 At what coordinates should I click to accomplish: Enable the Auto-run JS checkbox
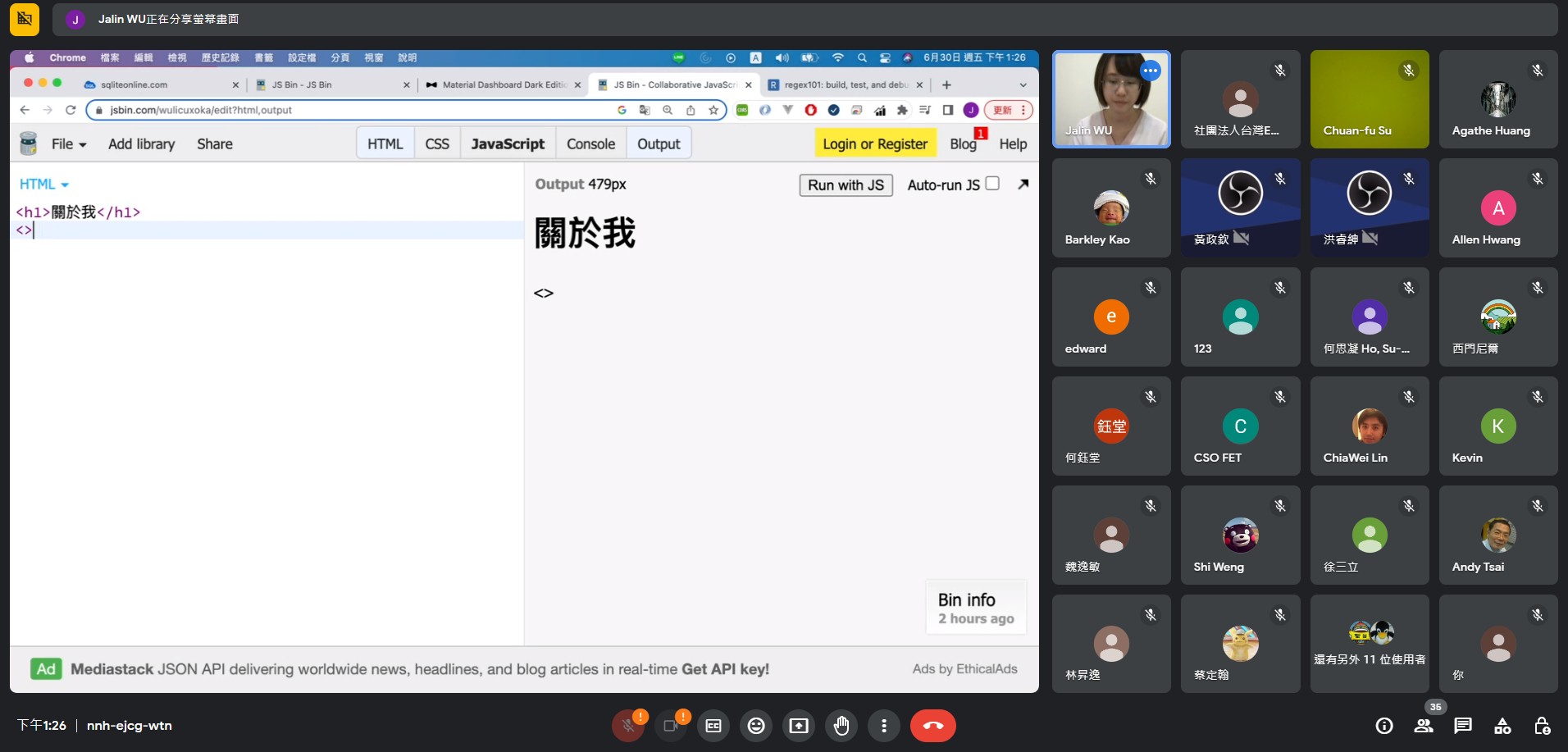[x=992, y=184]
